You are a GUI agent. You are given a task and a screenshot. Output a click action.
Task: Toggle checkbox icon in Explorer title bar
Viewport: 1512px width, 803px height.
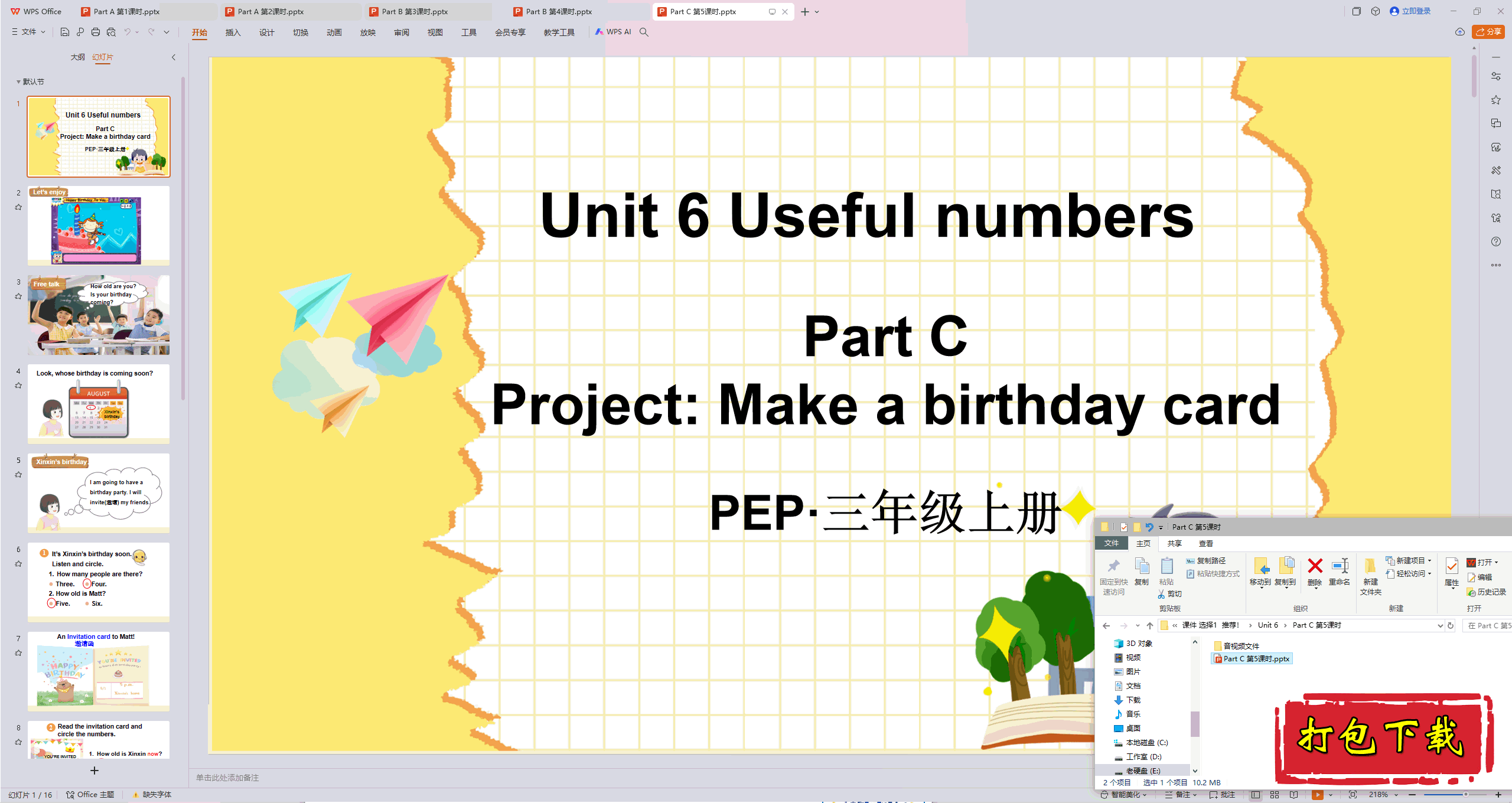[1123, 527]
